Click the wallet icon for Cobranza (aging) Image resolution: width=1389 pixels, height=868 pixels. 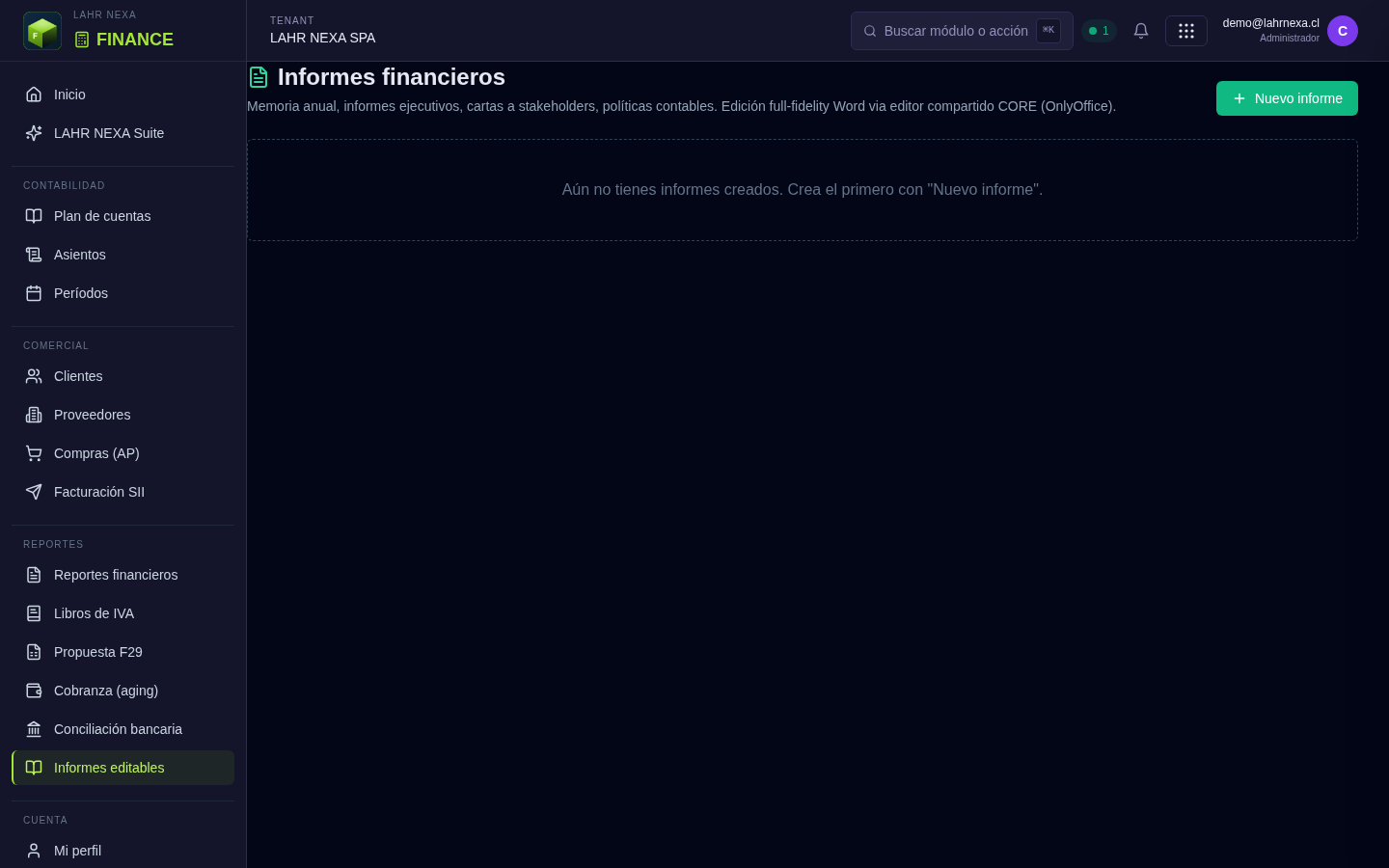(x=34, y=691)
